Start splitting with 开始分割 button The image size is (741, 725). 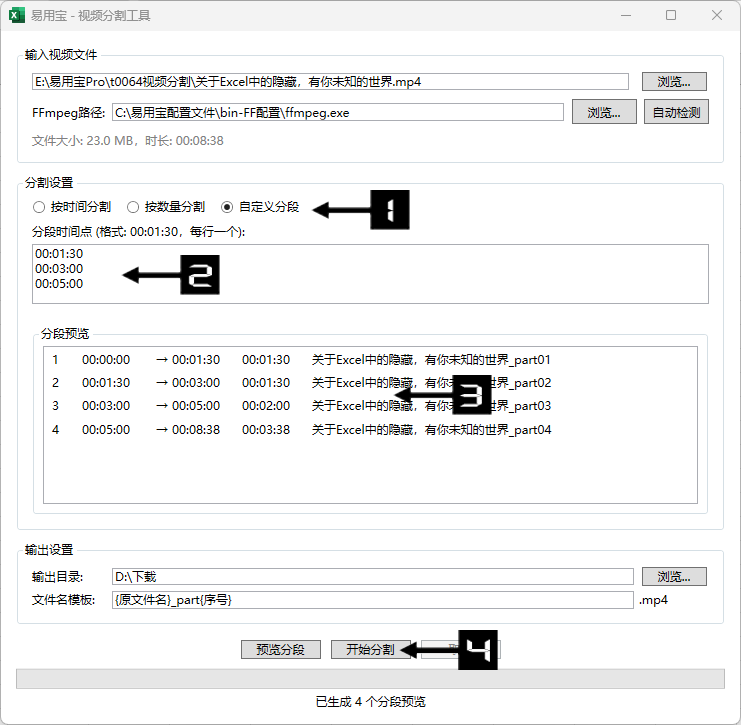point(369,649)
